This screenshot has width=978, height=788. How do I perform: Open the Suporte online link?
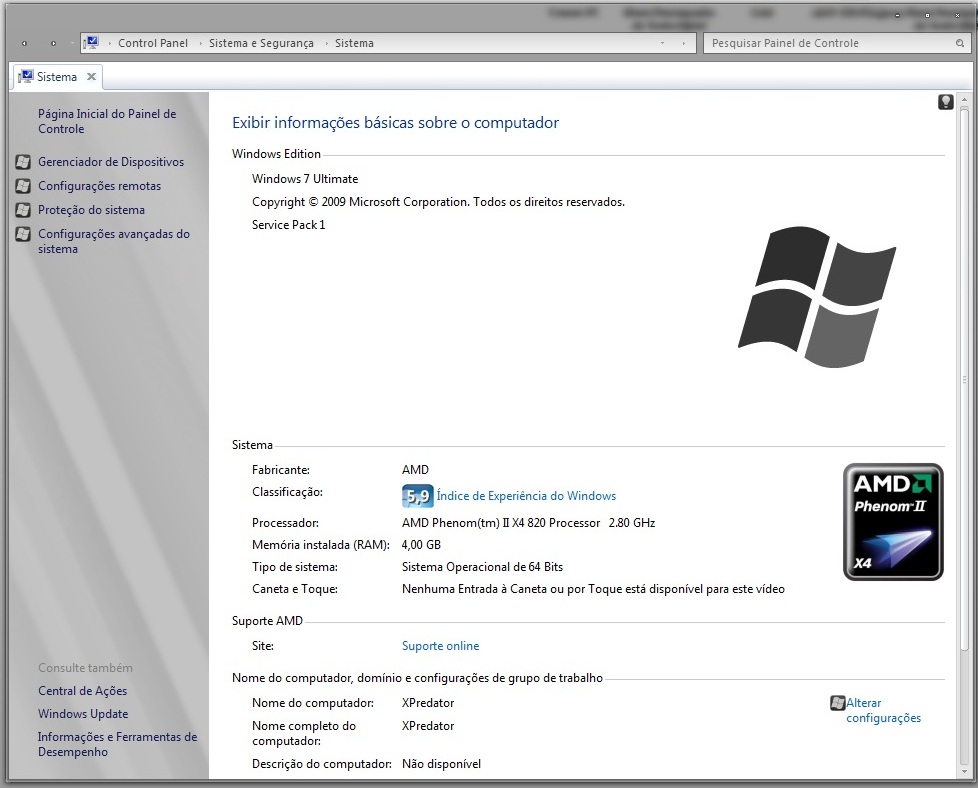[440, 646]
